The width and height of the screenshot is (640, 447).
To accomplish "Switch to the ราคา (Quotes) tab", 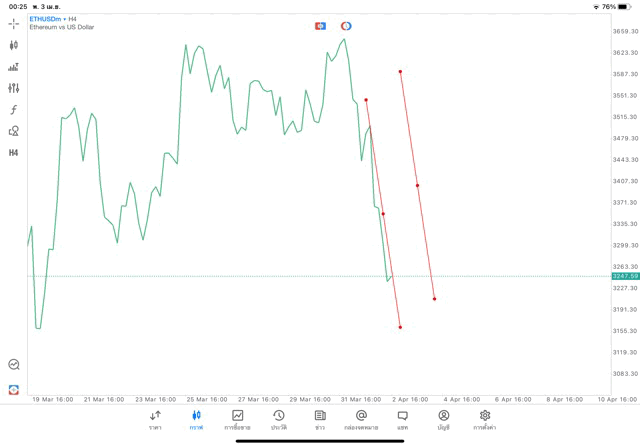I will pyautogui.click(x=155, y=420).
